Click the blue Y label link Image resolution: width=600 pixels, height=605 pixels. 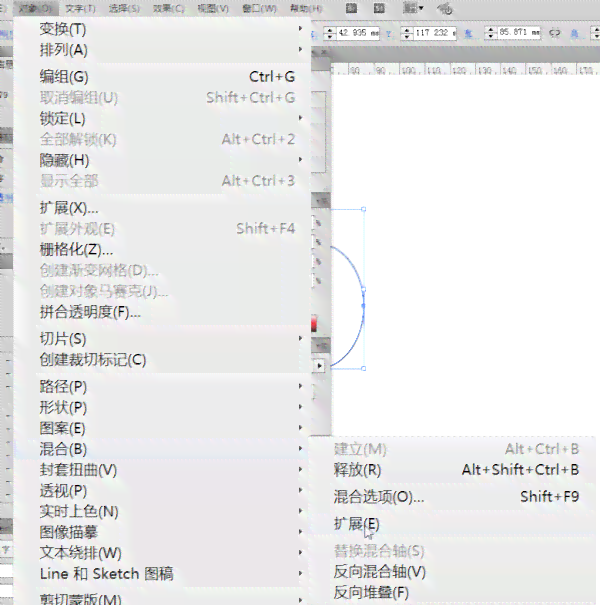(389, 34)
